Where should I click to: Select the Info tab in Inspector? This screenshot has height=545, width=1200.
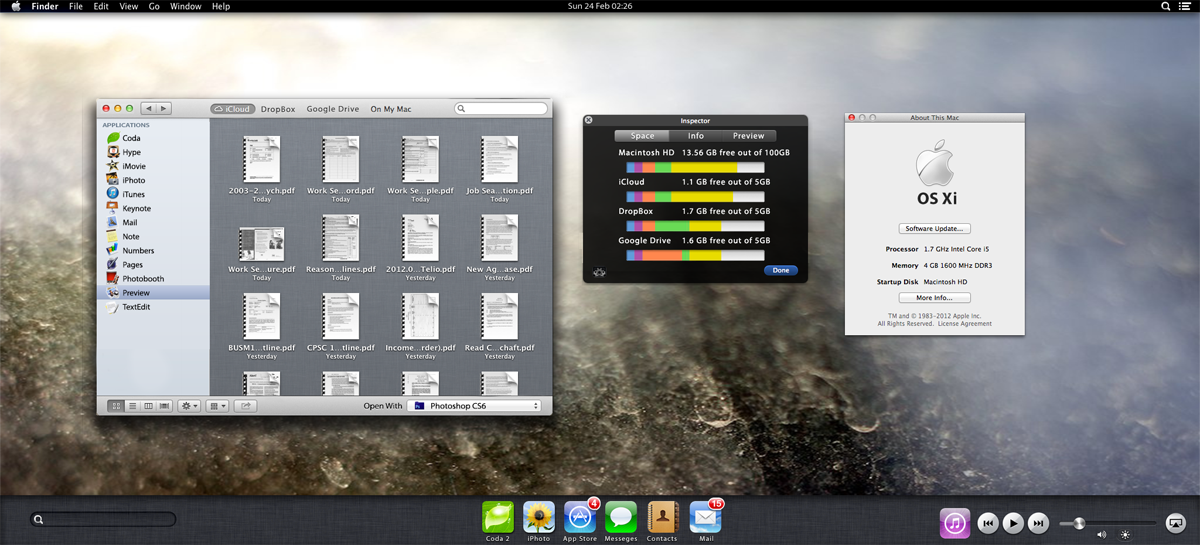[x=696, y=136]
